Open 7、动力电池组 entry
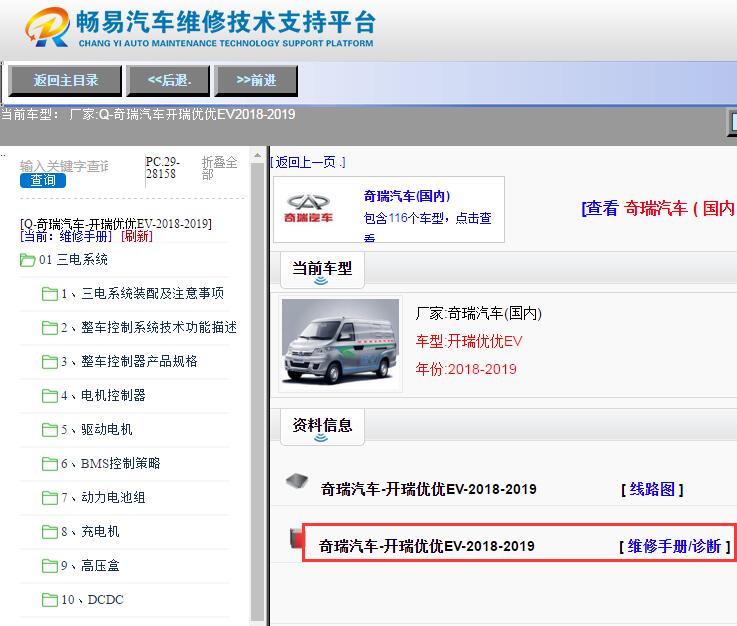Viewport: 737px width, 626px height. pyautogui.click(x=103, y=498)
